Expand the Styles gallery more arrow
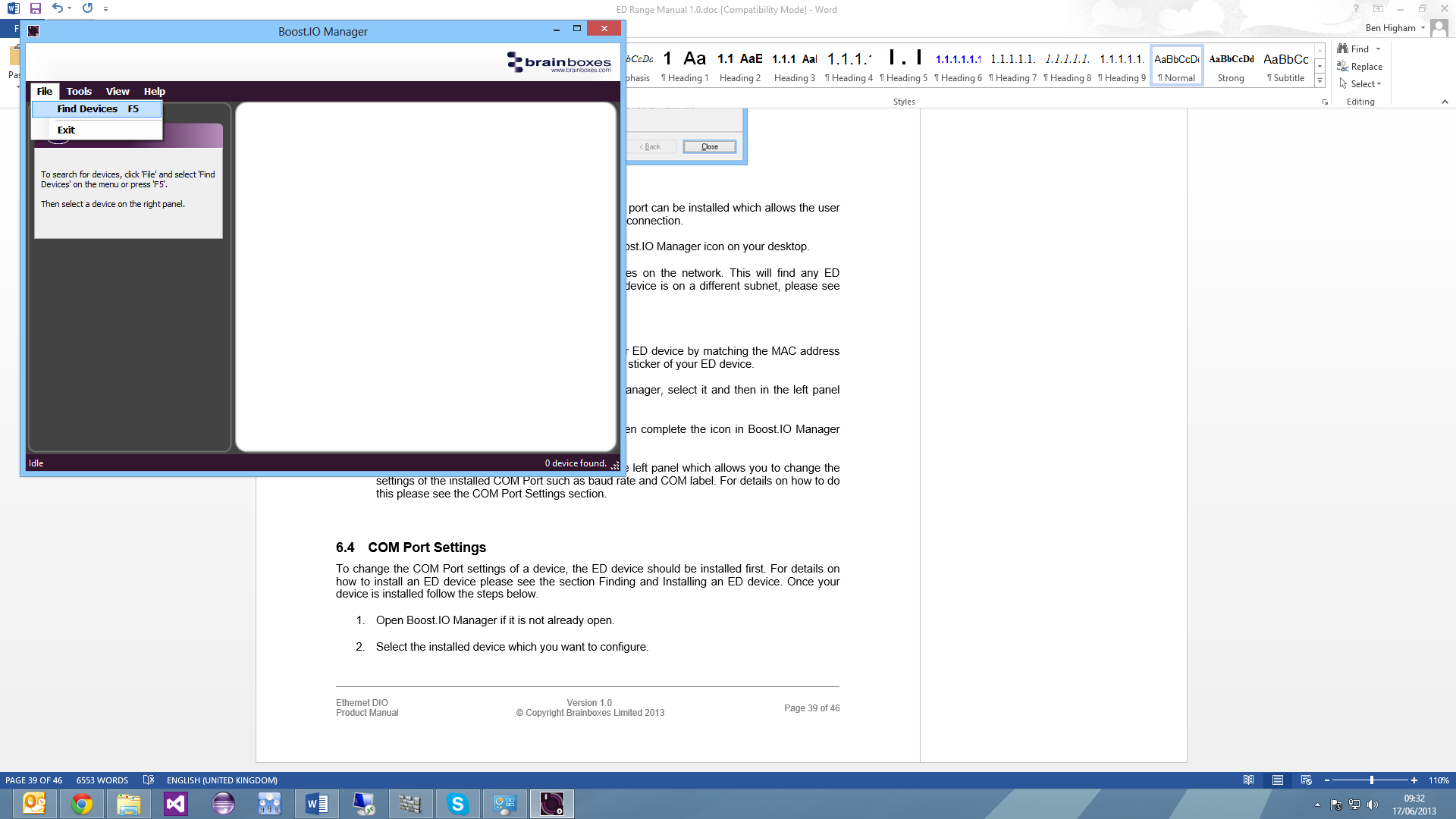The image size is (1456, 819). [x=1320, y=81]
